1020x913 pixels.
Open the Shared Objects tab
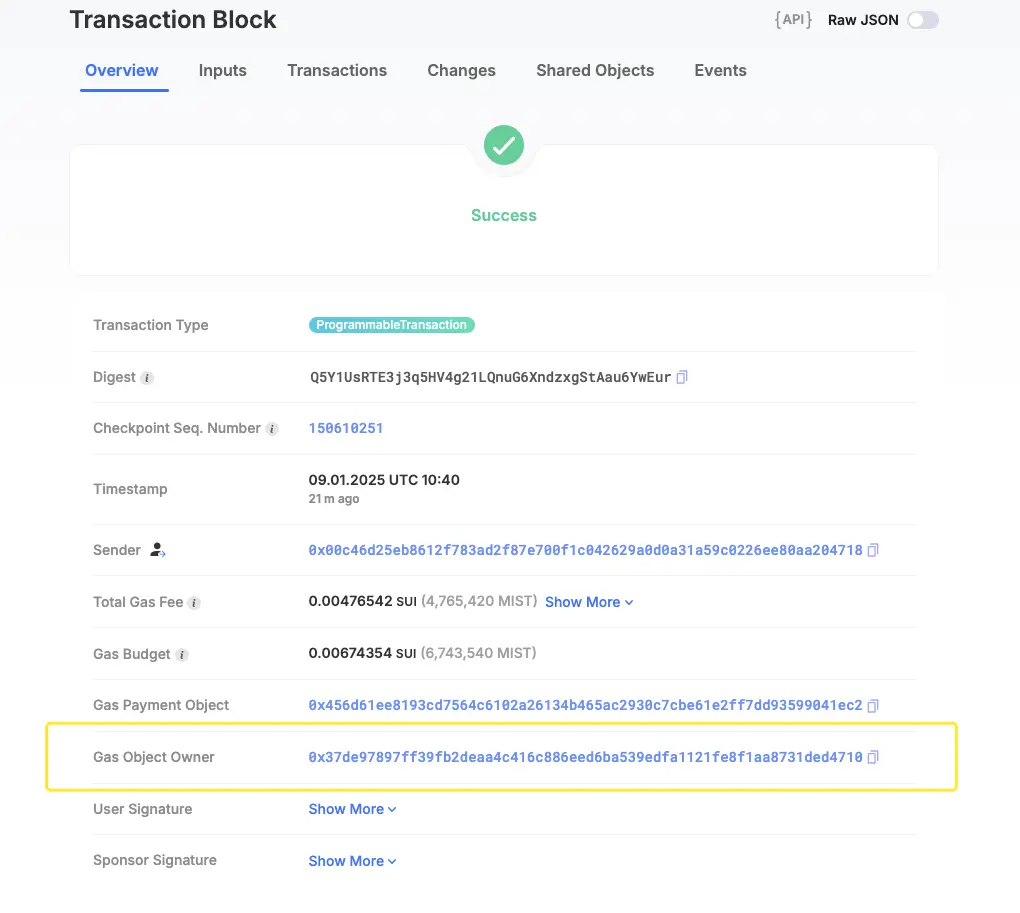pos(595,70)
